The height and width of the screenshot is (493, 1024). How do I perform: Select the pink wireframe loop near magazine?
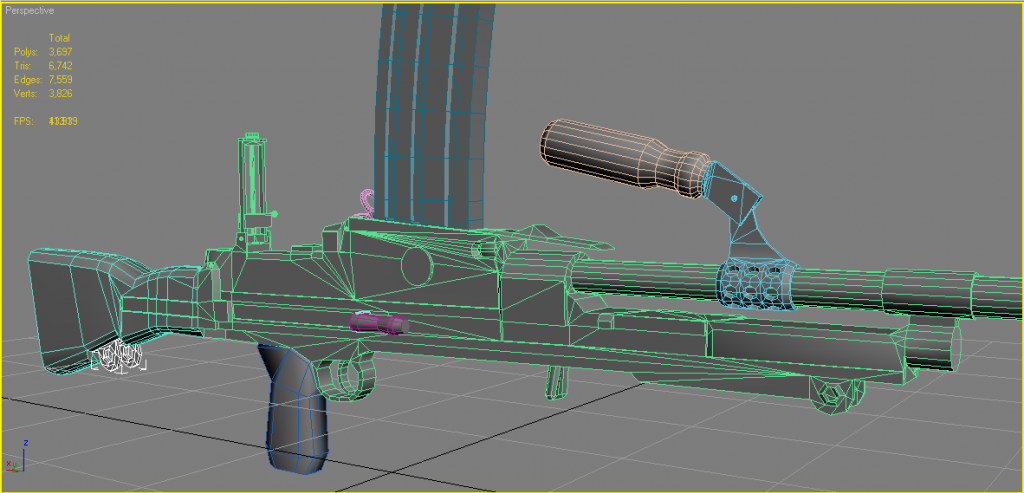point(367,202)
